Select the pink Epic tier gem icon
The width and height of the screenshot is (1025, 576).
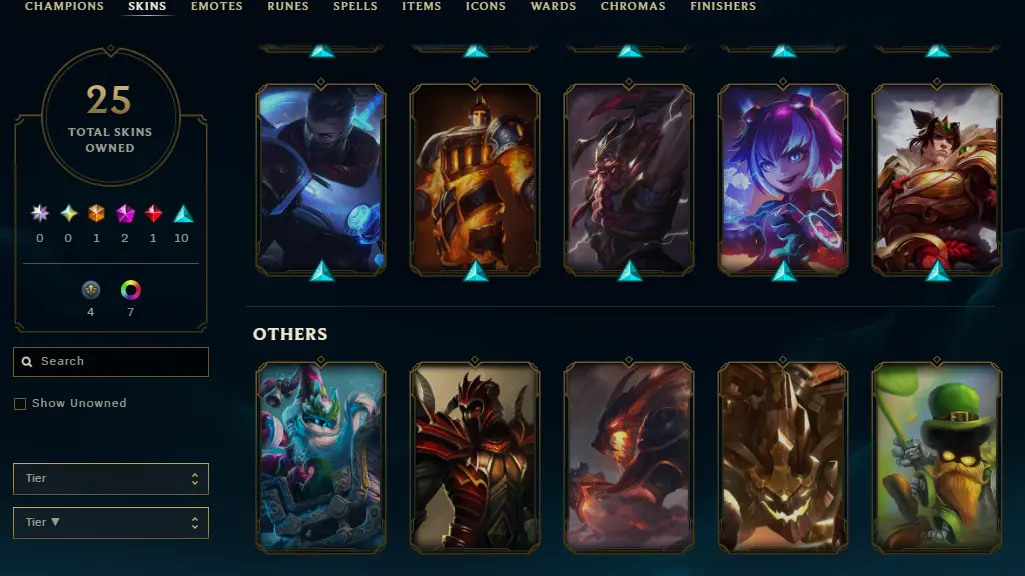coord(125,213)
